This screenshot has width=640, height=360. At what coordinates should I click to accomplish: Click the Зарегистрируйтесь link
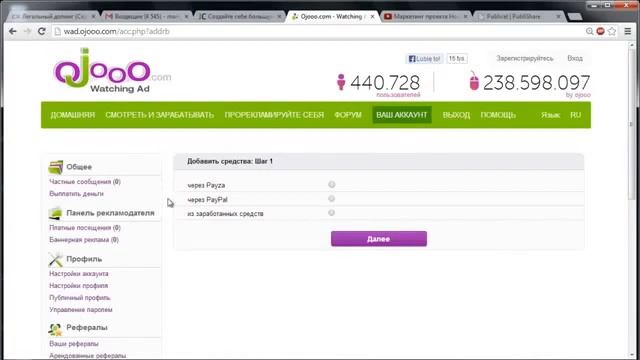coord(525,58)
